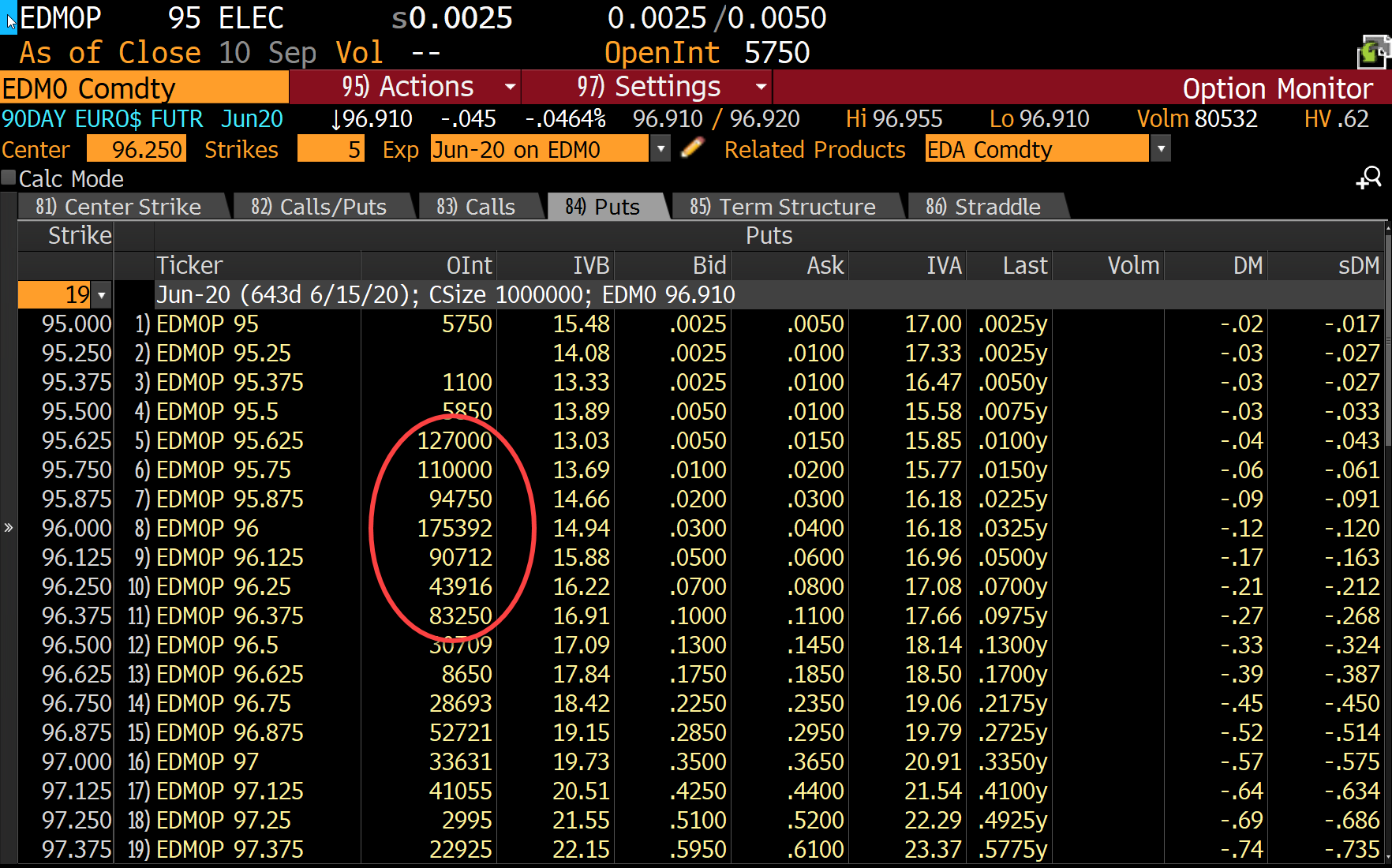Sort by the Last column header

[1025, 265]
